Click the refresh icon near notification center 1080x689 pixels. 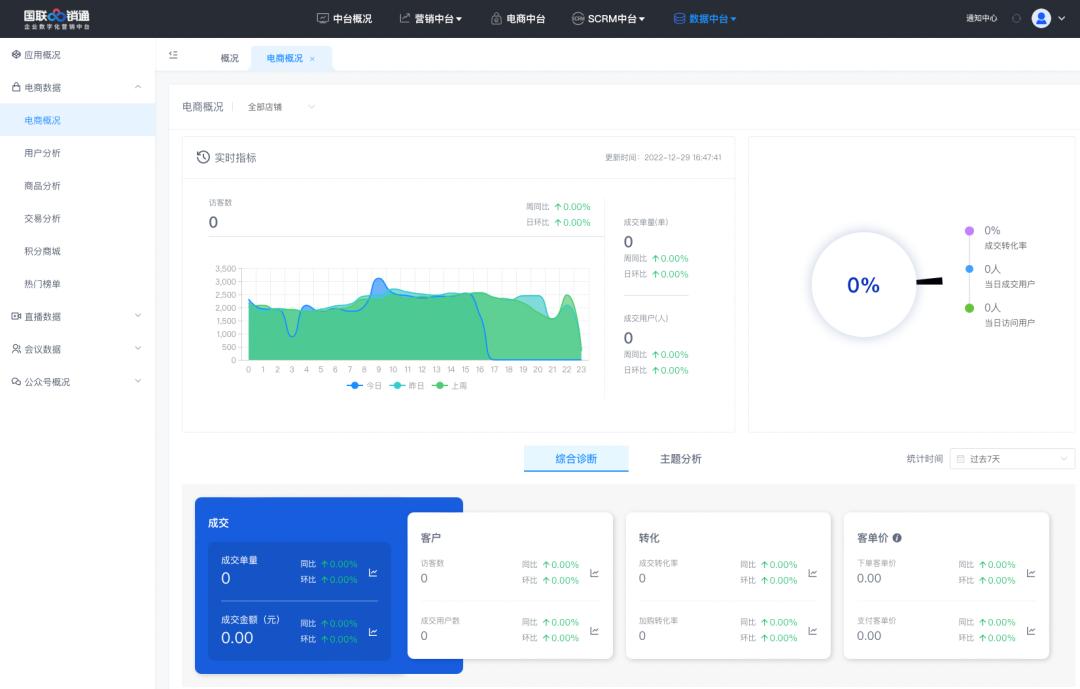[1016, 18]
